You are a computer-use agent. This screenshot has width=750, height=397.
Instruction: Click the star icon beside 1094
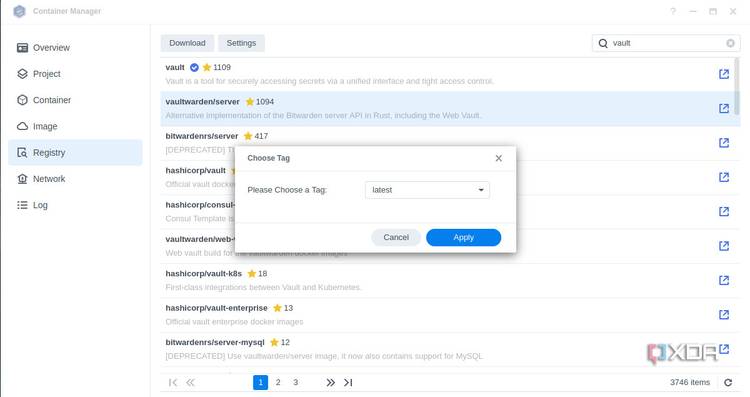[250, 102]
